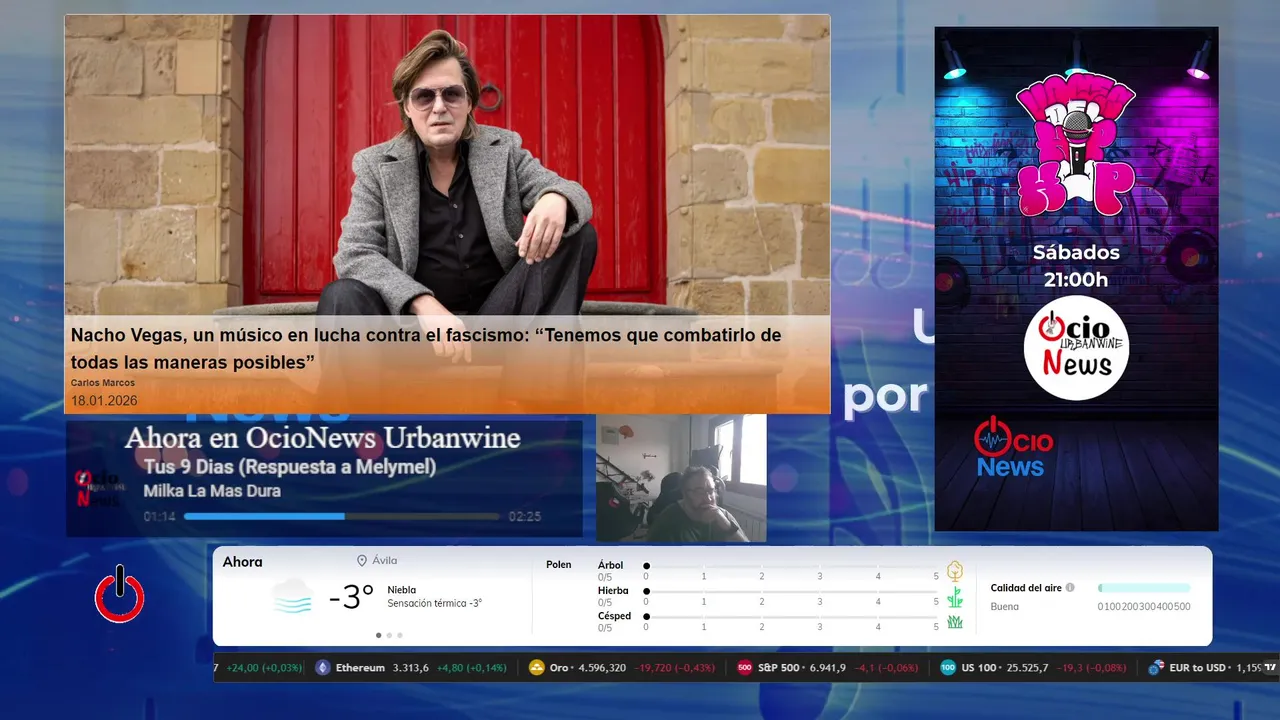Click the Ethereum change +4,80 (+0,14%)
This screenshot has width=1280, height=720.
pos(472,668)
